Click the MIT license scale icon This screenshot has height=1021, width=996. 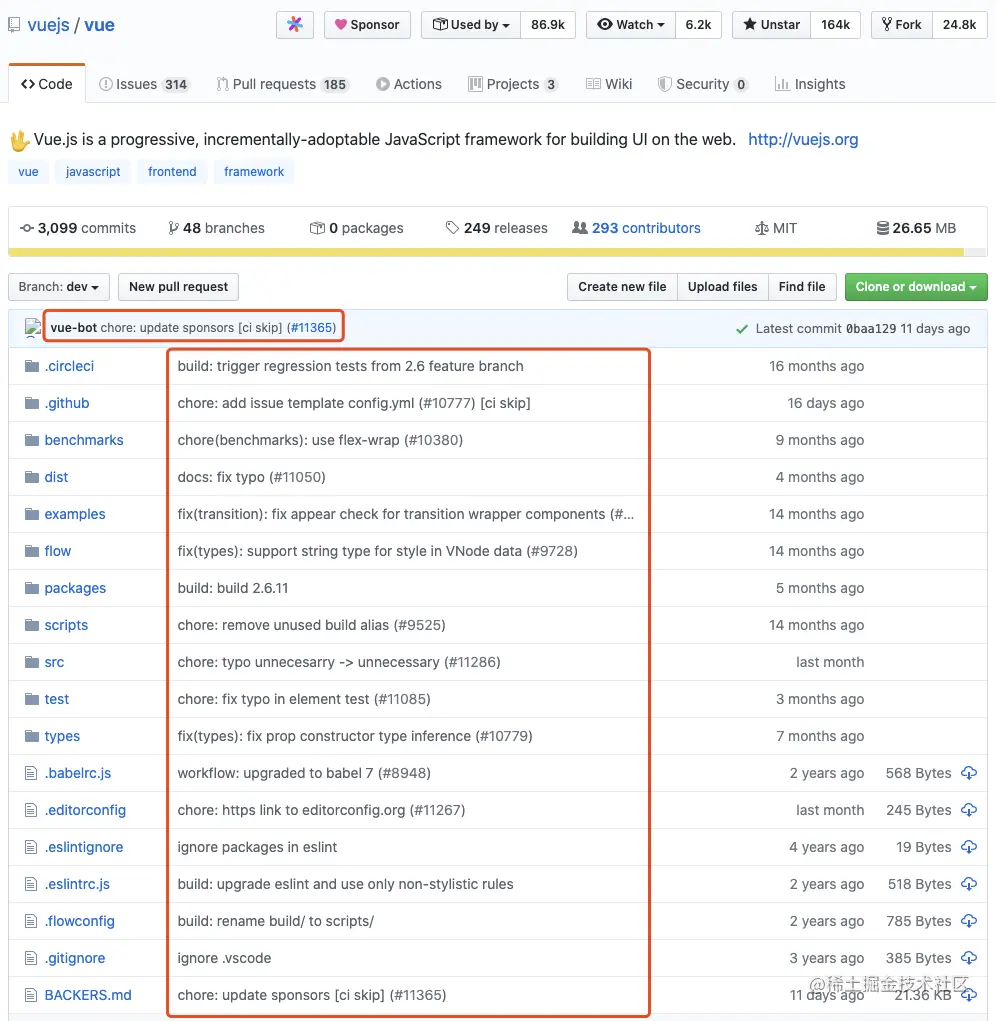[761, 228]
